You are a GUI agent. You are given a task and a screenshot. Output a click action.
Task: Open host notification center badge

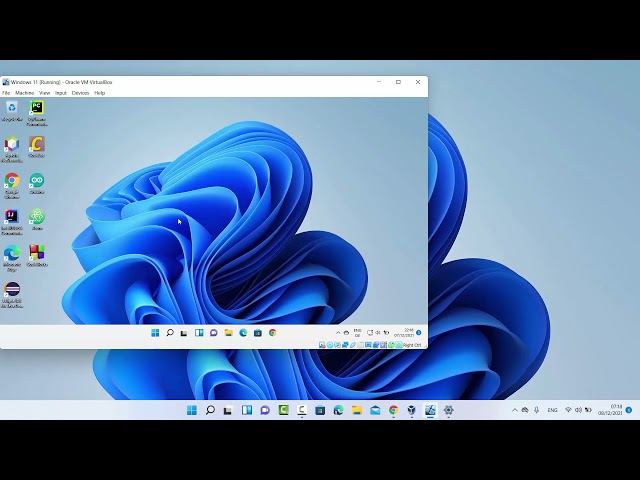(x=629, y=410)
